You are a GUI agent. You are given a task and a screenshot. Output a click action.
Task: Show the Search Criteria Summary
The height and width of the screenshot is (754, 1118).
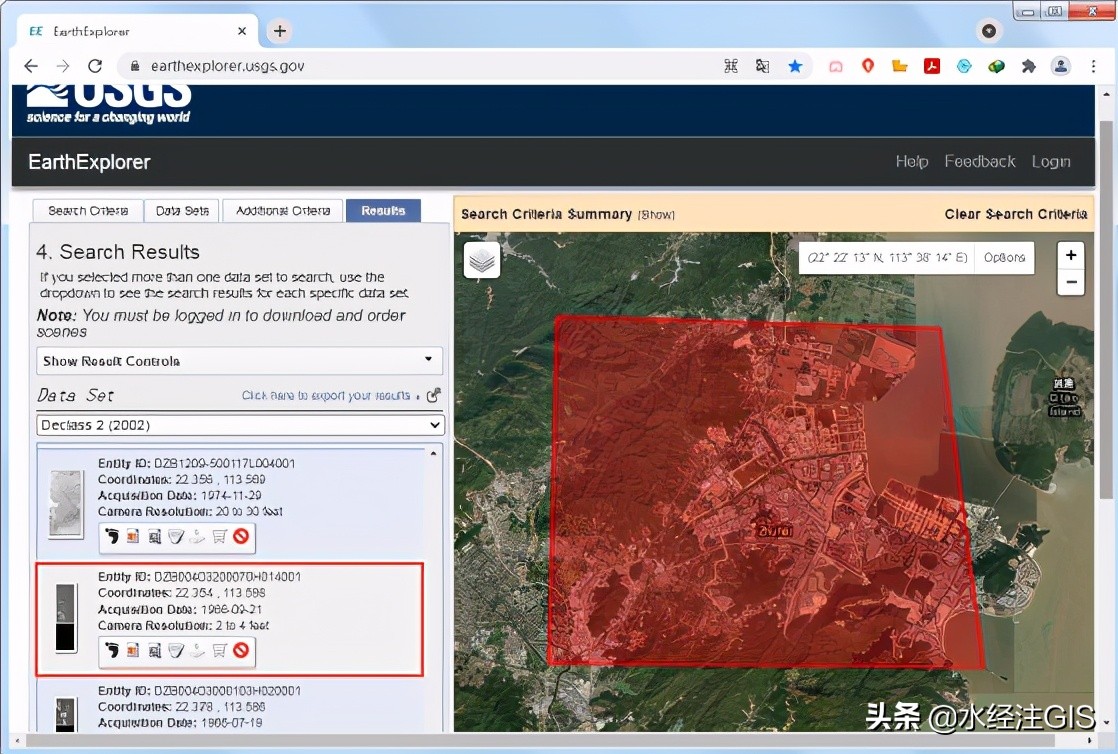[659, 214]
